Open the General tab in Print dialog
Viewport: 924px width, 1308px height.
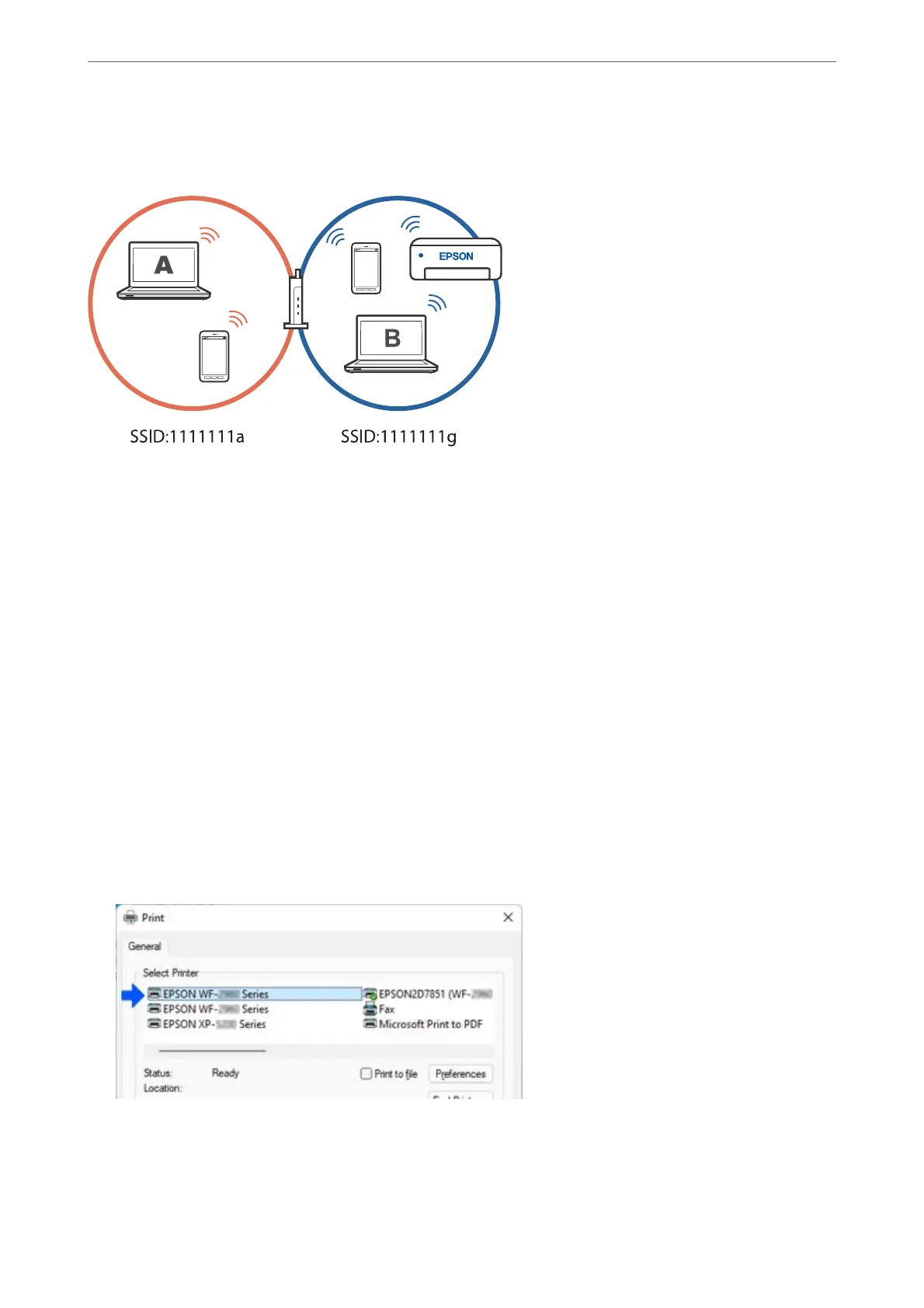(x=144, y=946)
